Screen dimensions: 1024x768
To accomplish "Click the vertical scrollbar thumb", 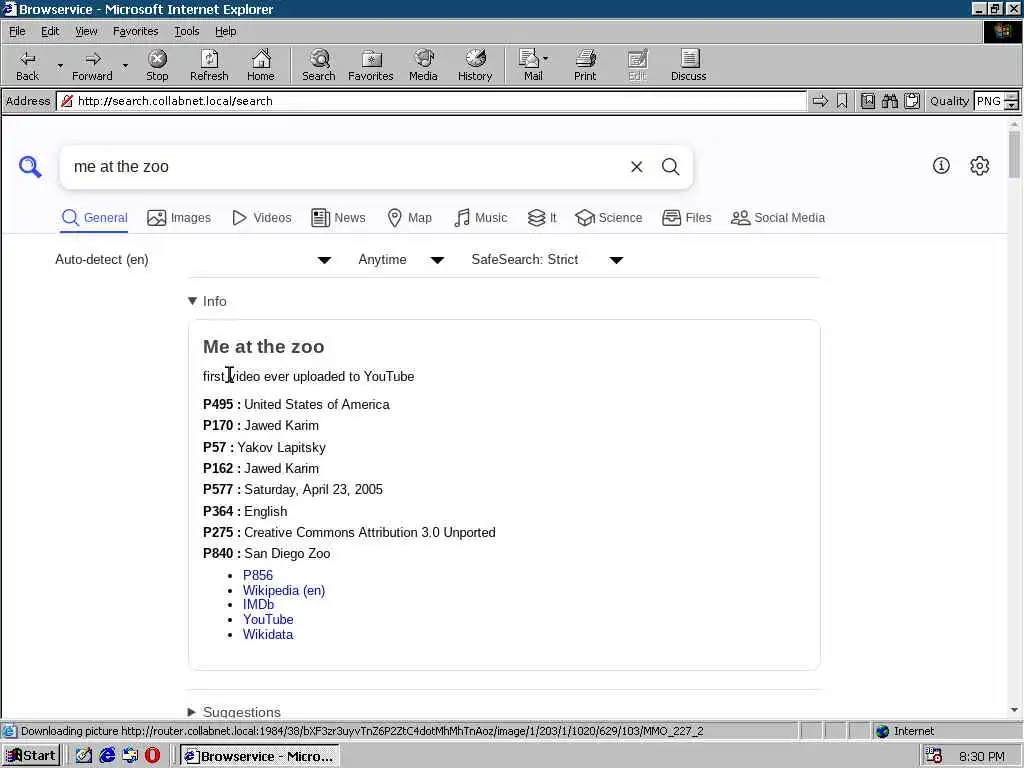I will pyautogui.click(x=1014, y=154).
